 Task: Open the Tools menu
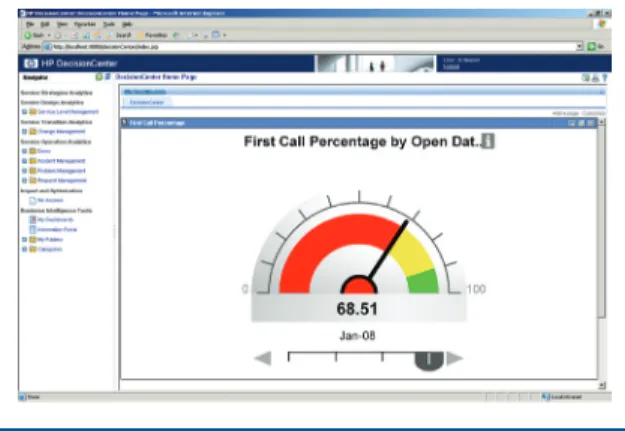[109, 24]
